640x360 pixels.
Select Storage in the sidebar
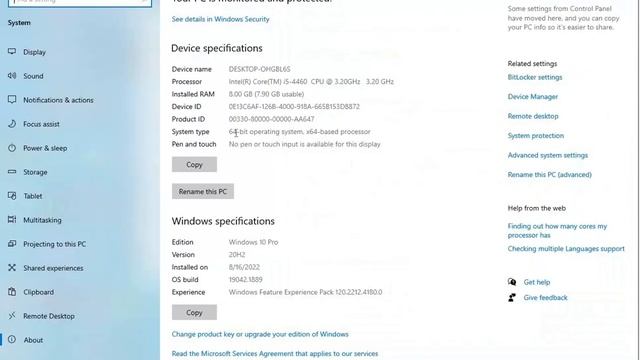pos(35,172)
